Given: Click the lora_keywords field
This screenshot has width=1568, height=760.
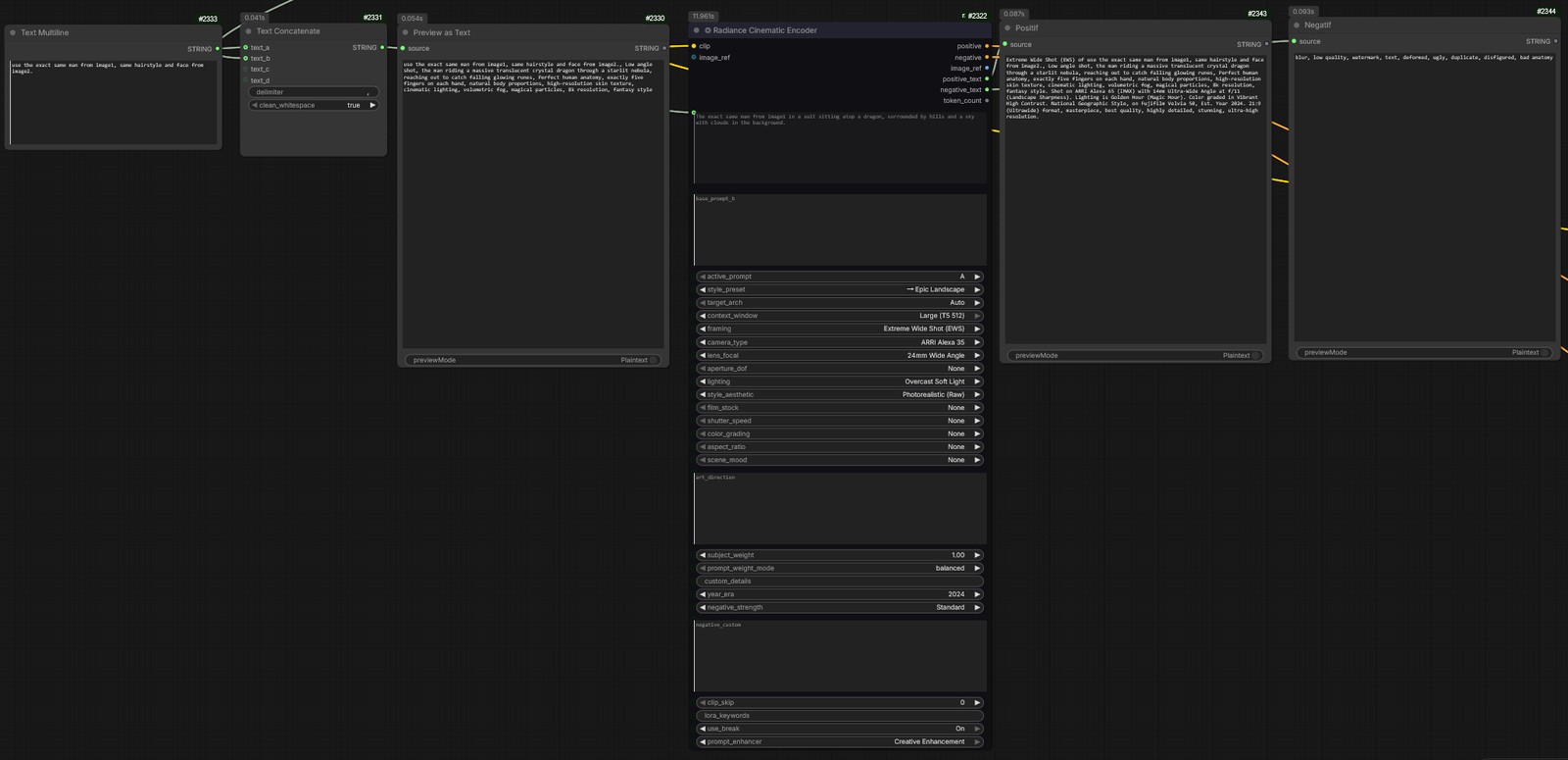Looking at the screenshot, I should [839, 716].
